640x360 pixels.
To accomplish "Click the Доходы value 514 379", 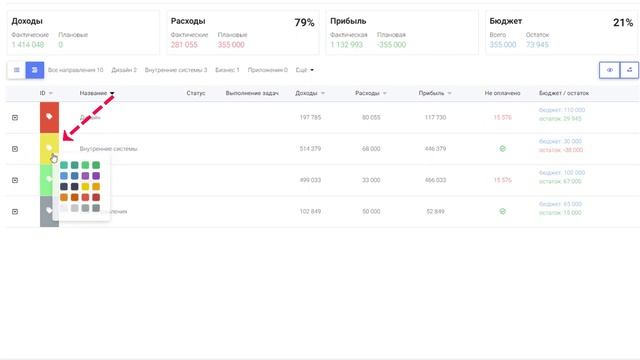I will click(x=310, y=149).
